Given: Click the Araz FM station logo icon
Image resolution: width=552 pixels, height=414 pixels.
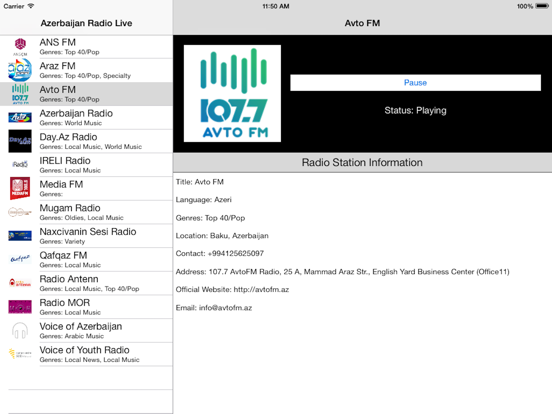Looking at the screenshot, I should tap(20, 70).
